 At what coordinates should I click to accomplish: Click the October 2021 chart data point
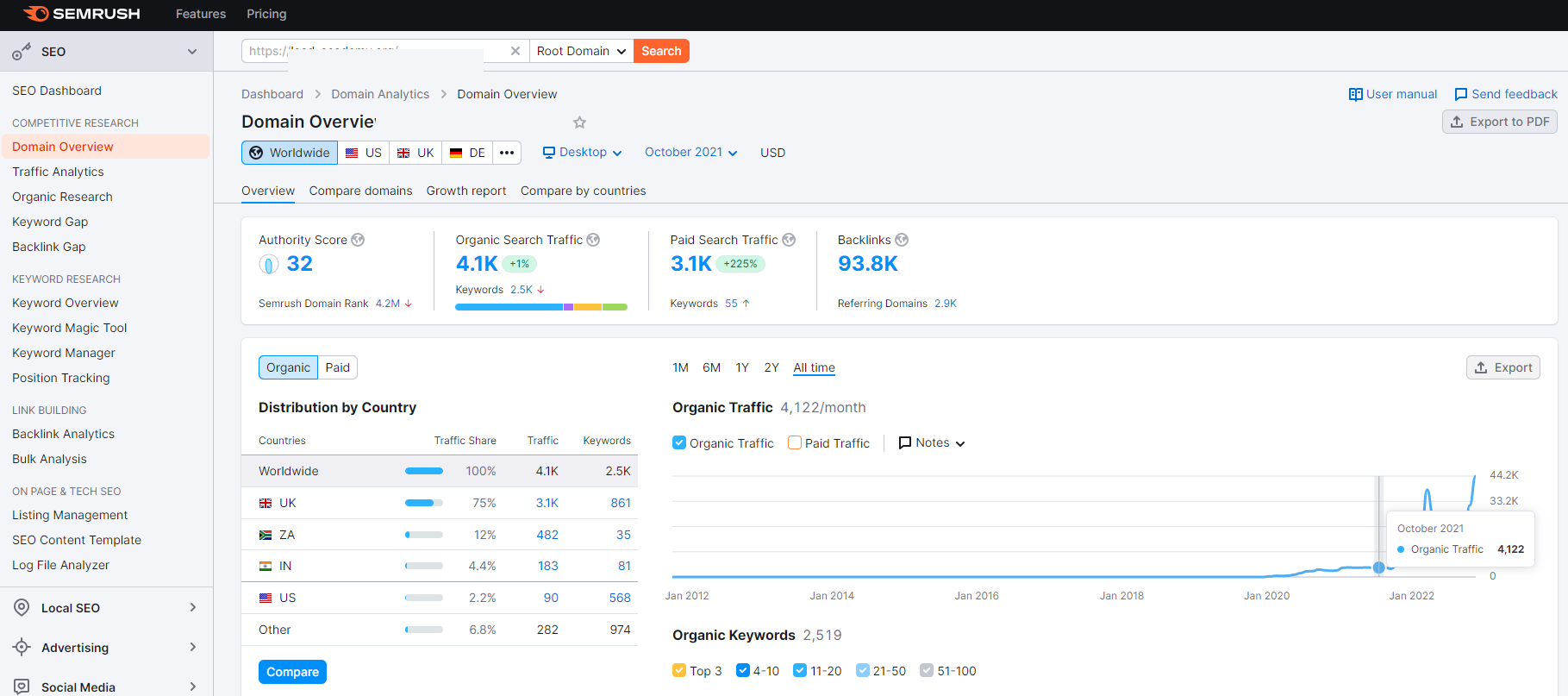(x=1378, y=567)
